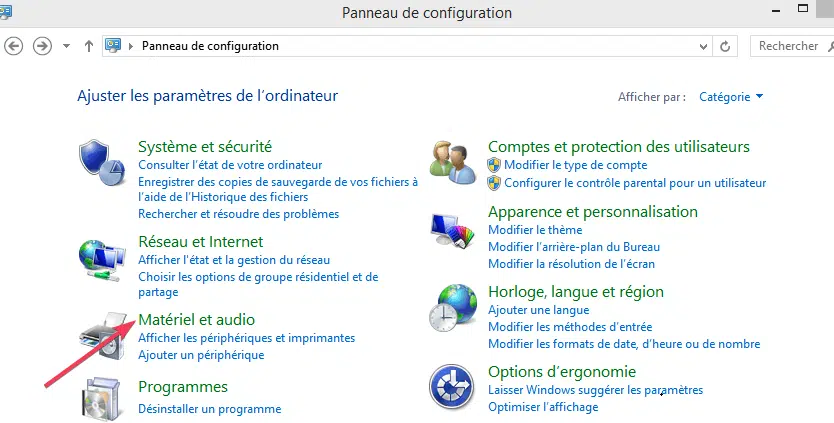This screenshot has width=834, height=423.
Task: Expand the breadcrumb chevron before Panneau de configuration
Action: tap(131, 46)
